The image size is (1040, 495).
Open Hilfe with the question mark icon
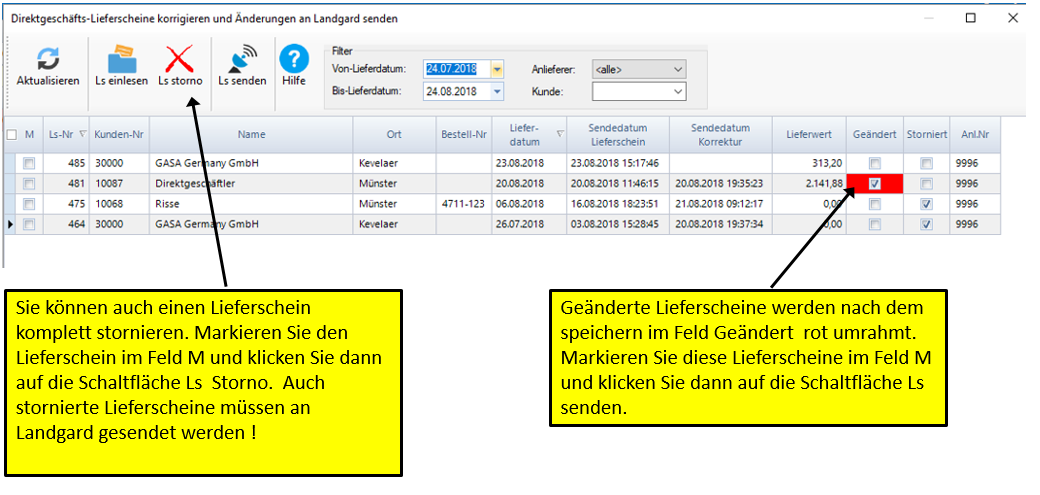(293, 58)
